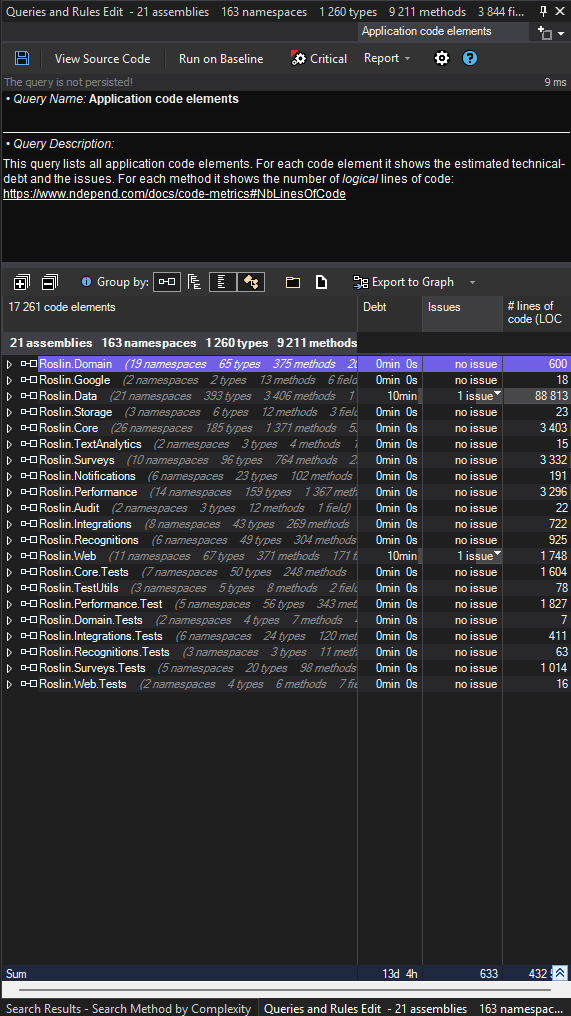Collapse all rows with the minus icon
Screen dimensions: 571x1016
pos(49,282)
